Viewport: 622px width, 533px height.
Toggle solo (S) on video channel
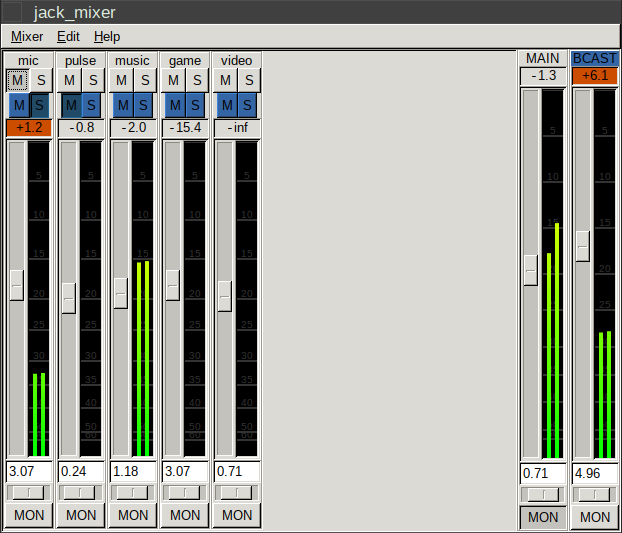point(249,81)
